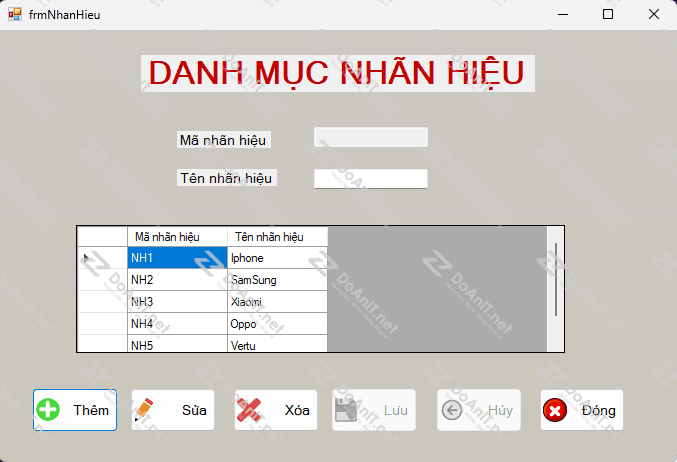Select the Oppo cell
Image resolution: width=677 pixels, height=462 pixels.
point(278,324)
